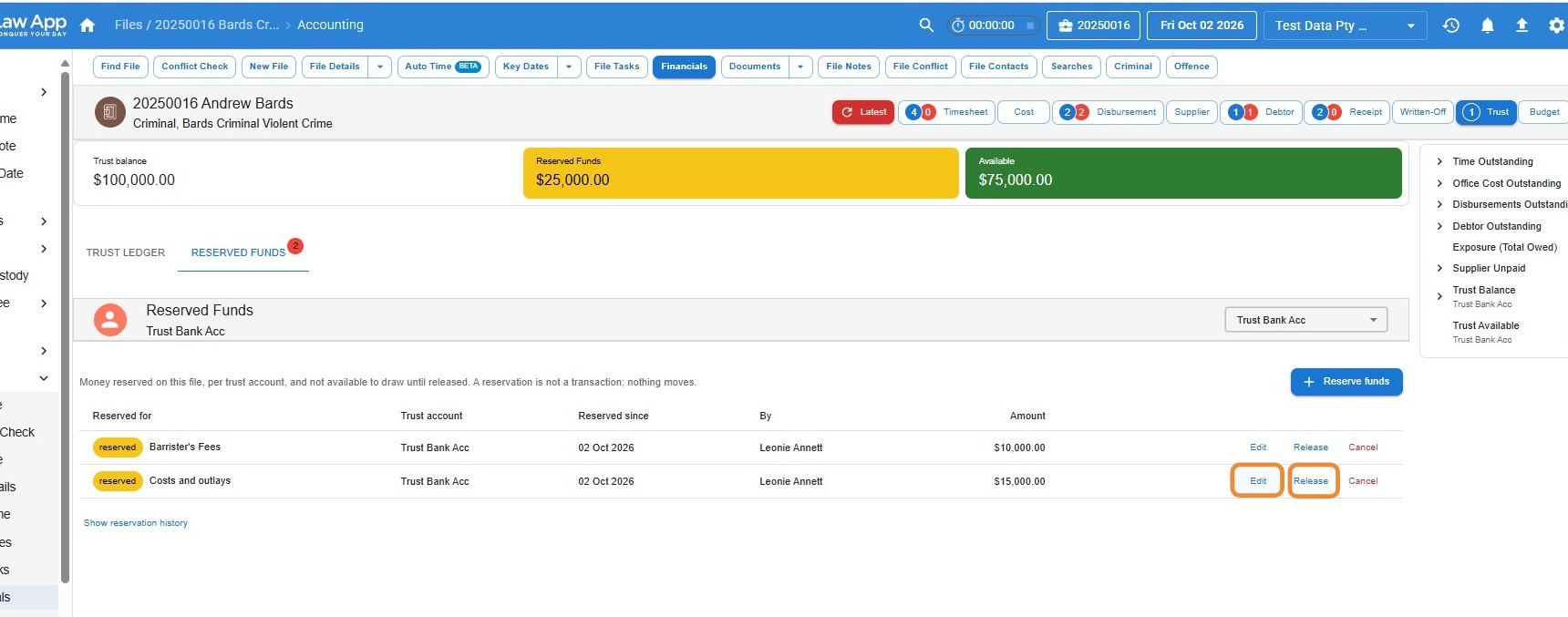Expand the File Details dropdown arrow
Viewport: 1568px width, 617px height.
(x=380, y=67)
